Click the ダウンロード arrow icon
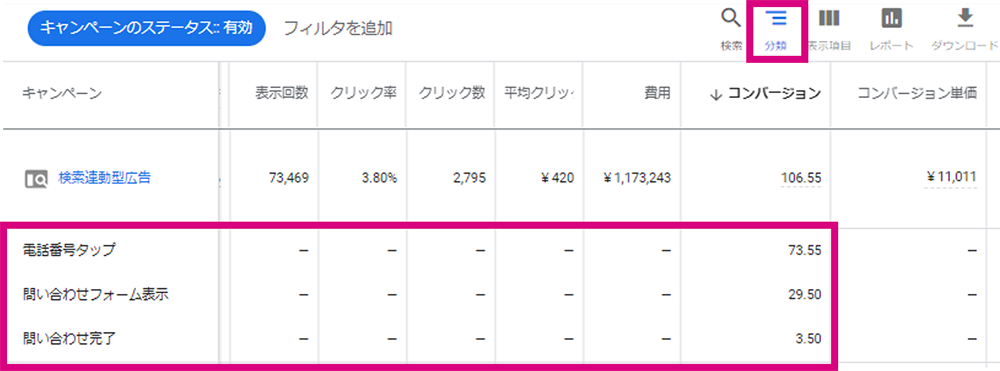This screenshot has height=371, width=1000. click(x=964, y=18)
